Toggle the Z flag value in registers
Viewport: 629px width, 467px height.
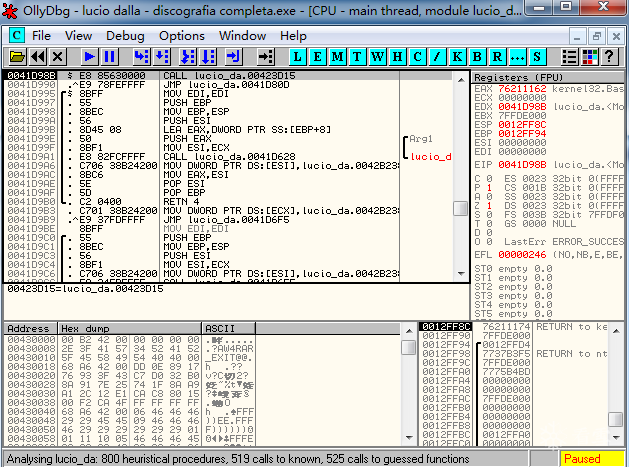pyautogui.click(x=489, y=206)
